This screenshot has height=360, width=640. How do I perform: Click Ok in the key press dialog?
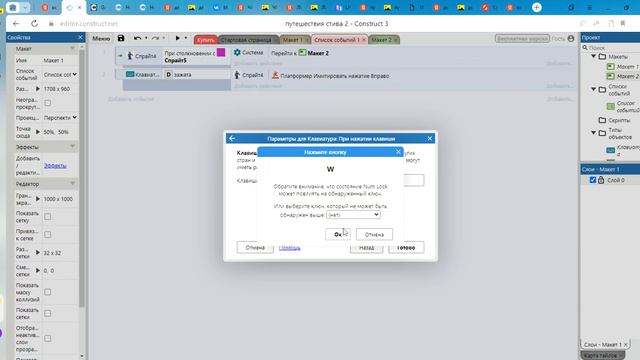tap(338, 234)
